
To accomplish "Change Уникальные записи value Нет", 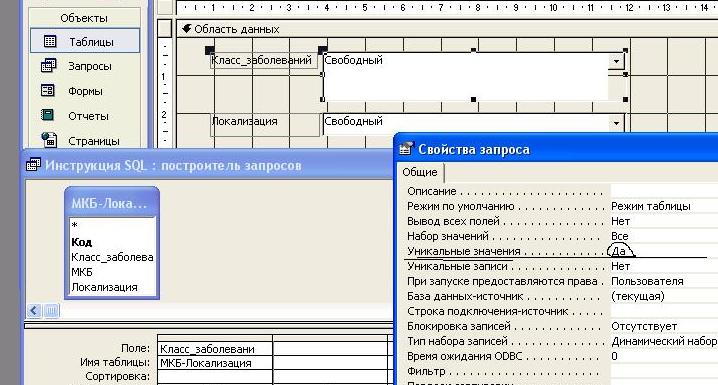I will pos(664,266).
